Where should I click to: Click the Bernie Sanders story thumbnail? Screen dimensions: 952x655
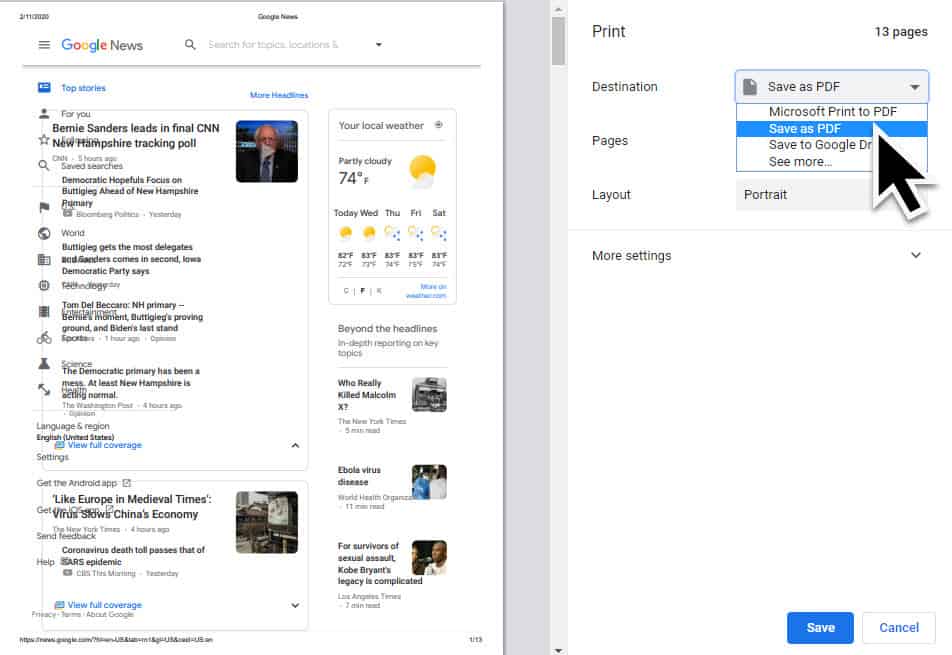click(x=267, y=151)
